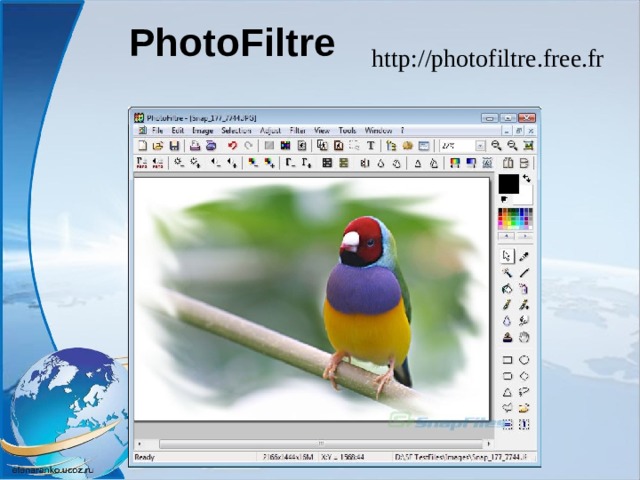This screenshot has width=640, height=480.
Task: Click the Open file folder icon
Action: coord(158,145)
